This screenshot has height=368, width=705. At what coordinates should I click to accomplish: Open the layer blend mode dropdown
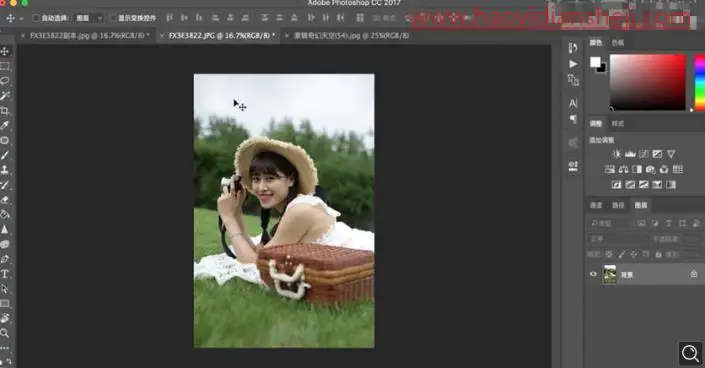click(x=619, y=239)
